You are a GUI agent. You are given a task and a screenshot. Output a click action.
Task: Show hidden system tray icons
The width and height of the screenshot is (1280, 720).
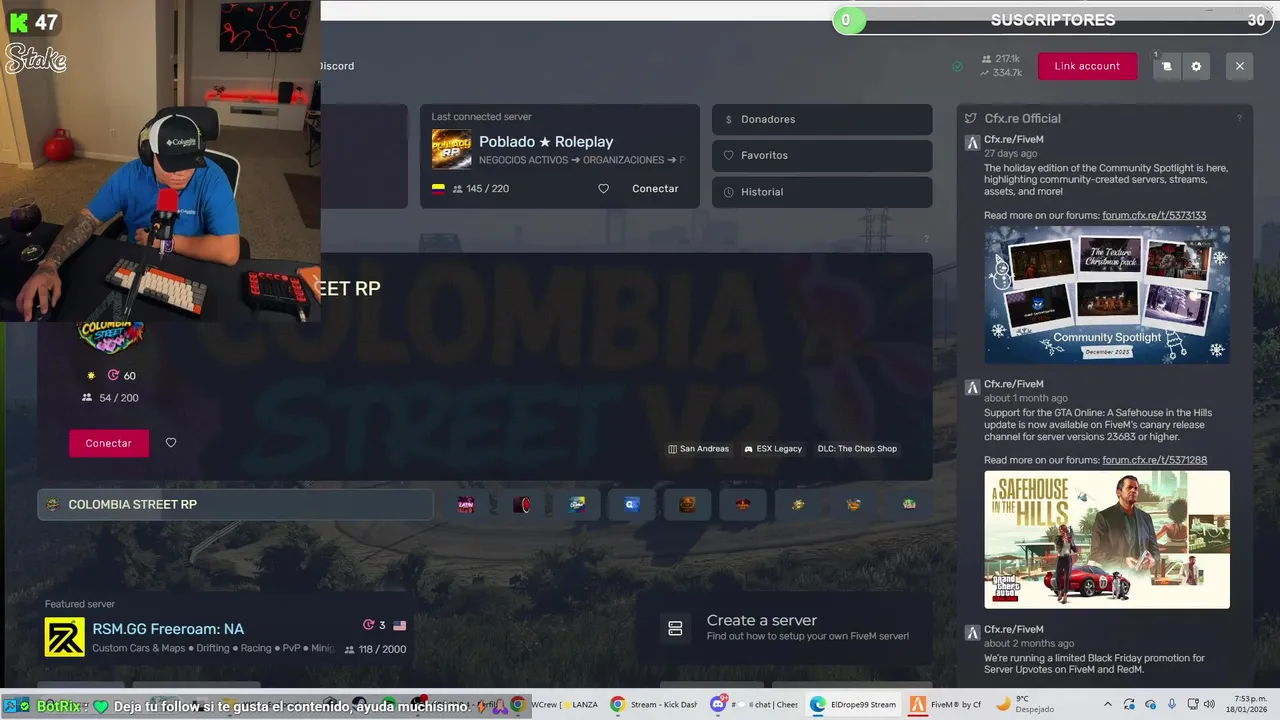pyautogui.click(x=1107, y=704)
